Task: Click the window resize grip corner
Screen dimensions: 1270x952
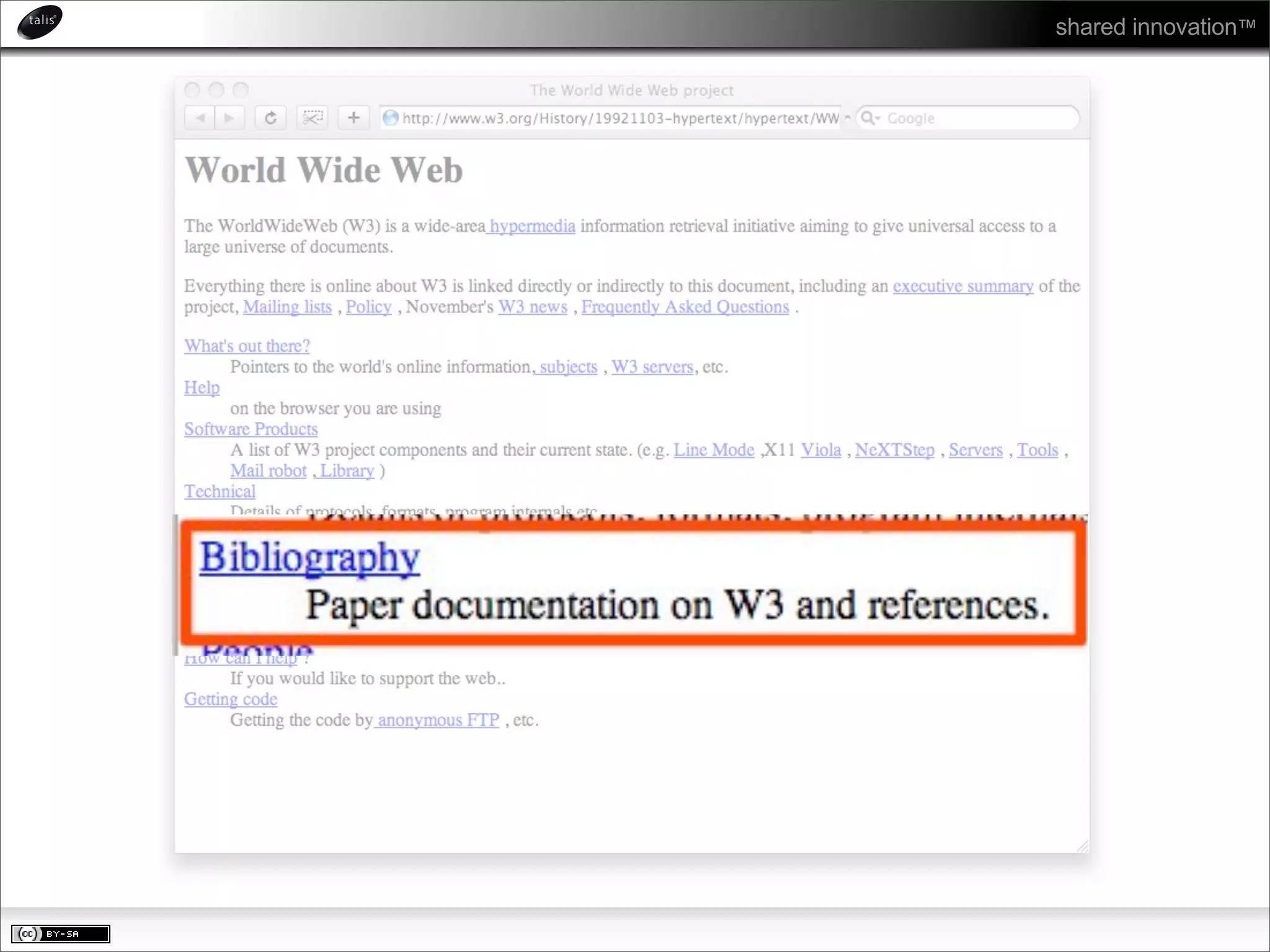Action: pyautogui.click(x=1083, y=846)
